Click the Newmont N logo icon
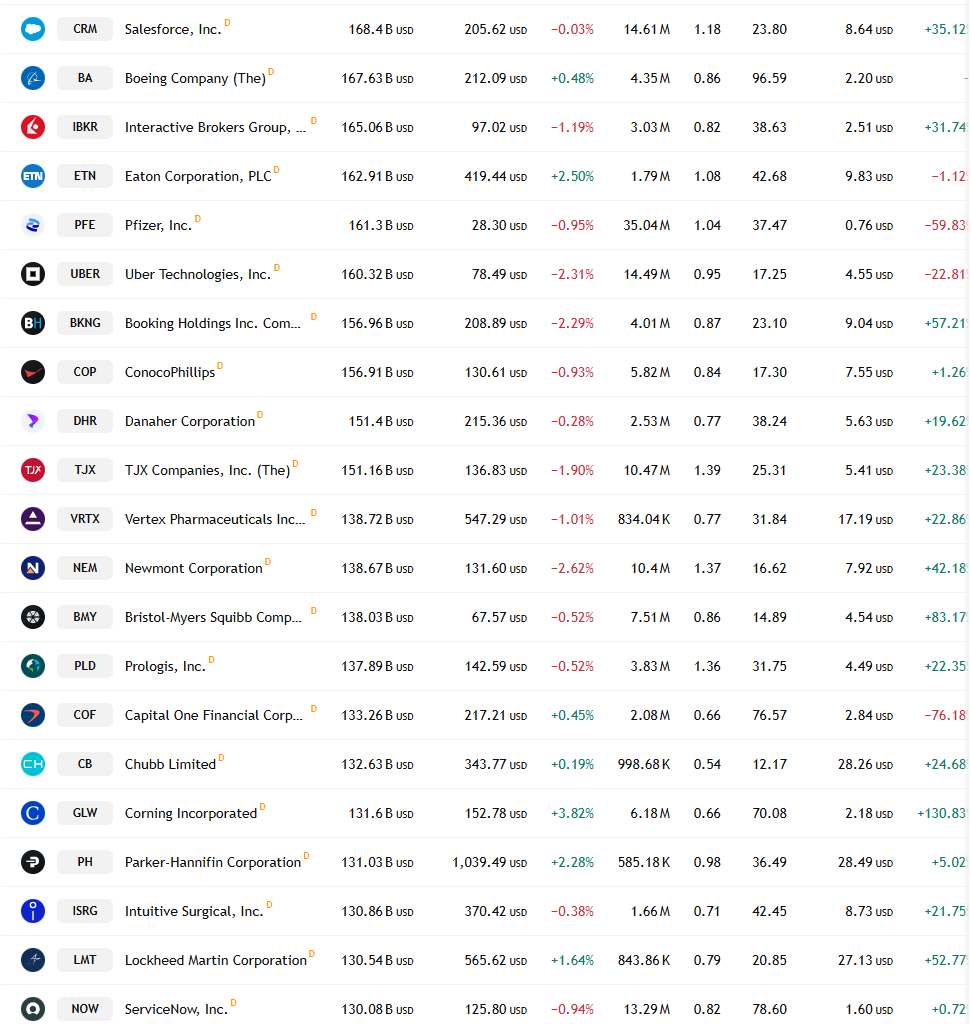The image size is (972, 1024). 33,568
